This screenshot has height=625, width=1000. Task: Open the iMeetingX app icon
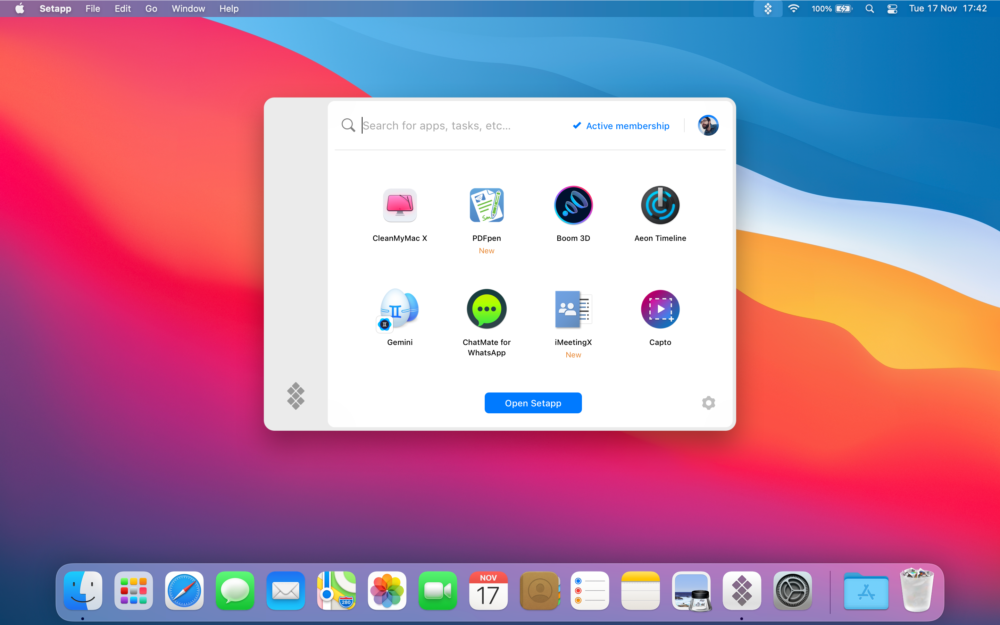(573, 309)
